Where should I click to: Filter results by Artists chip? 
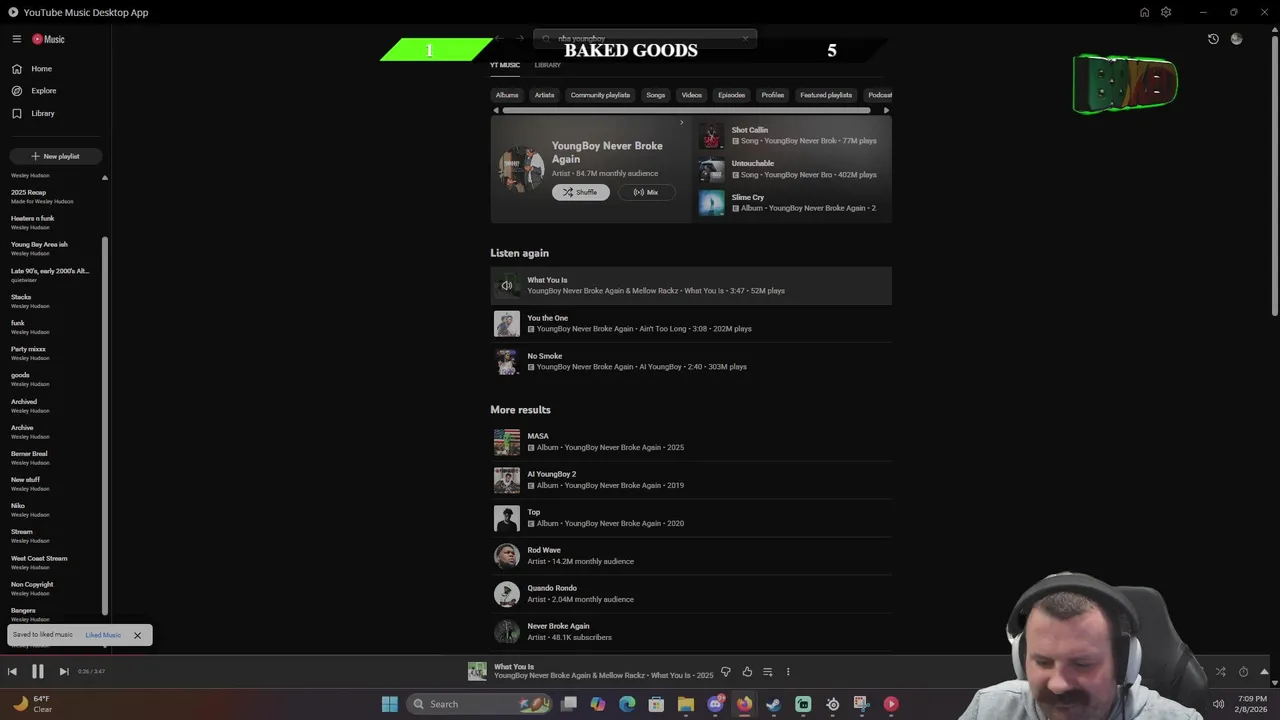[x=544, y=95]
